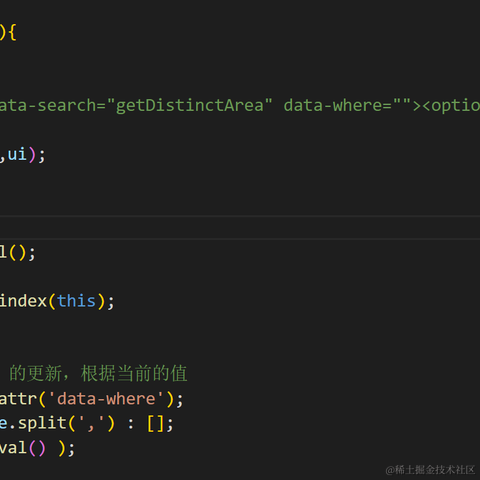Click the val() method call
Screen dimensions: 480x480
(x=22, y=448)
